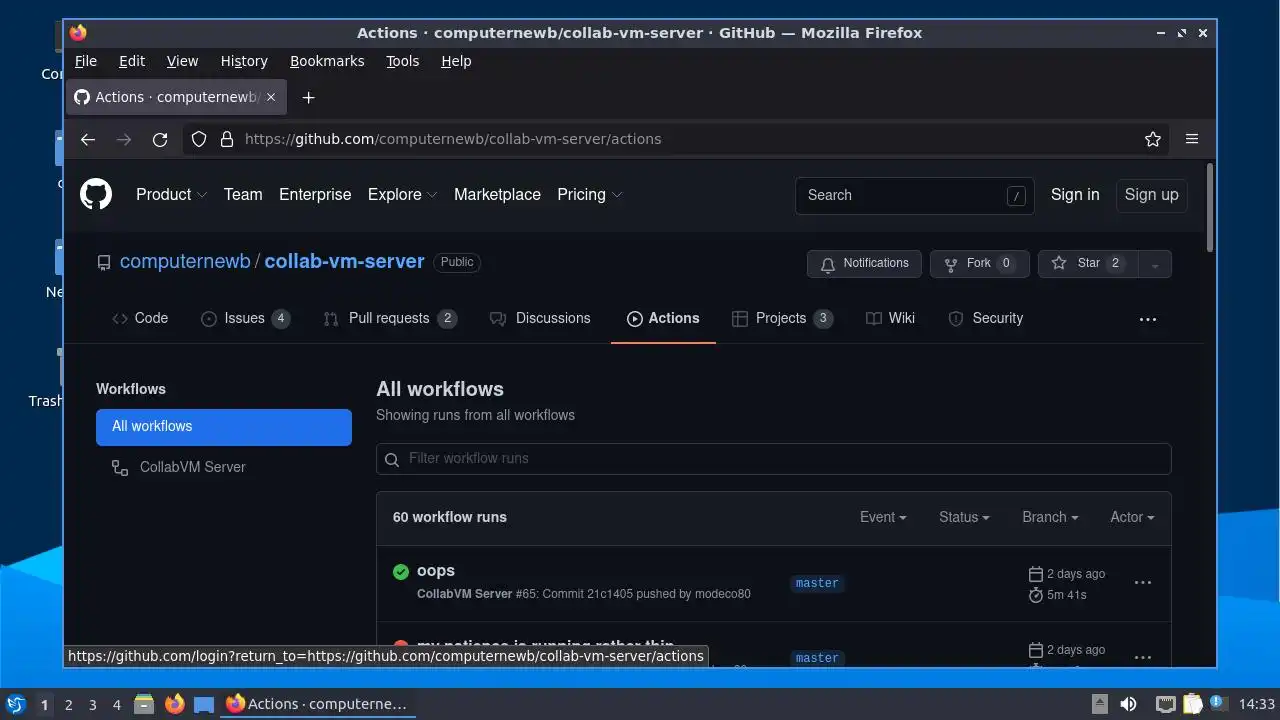Open the Security tab

[986, 318]
